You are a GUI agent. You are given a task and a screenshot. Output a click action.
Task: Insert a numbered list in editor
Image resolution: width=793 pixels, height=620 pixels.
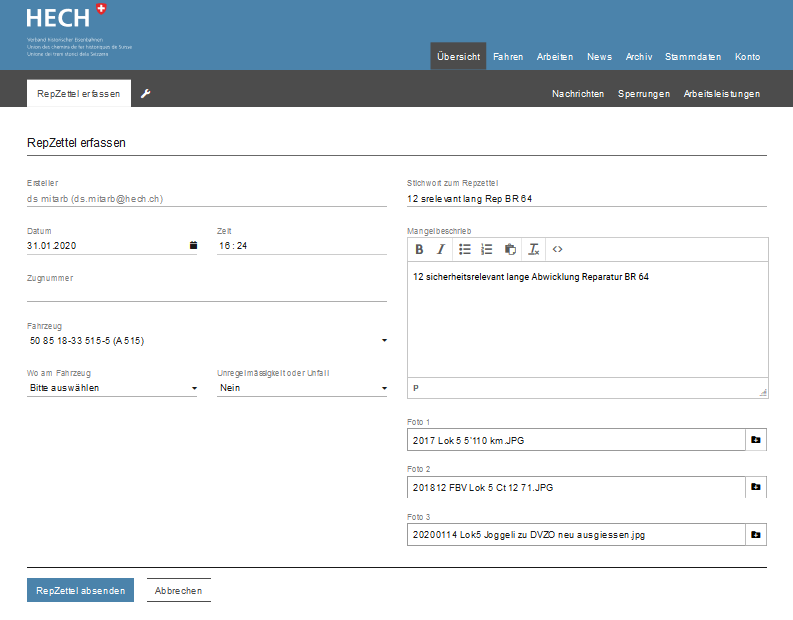click(x=487, y=249)
